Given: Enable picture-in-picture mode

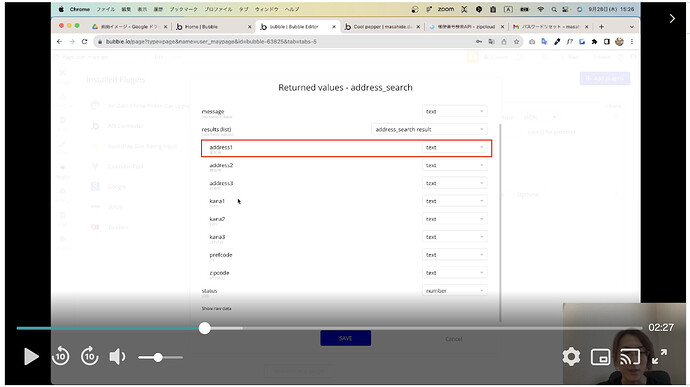Looking at the screenshot, I should tap(600, 357).
